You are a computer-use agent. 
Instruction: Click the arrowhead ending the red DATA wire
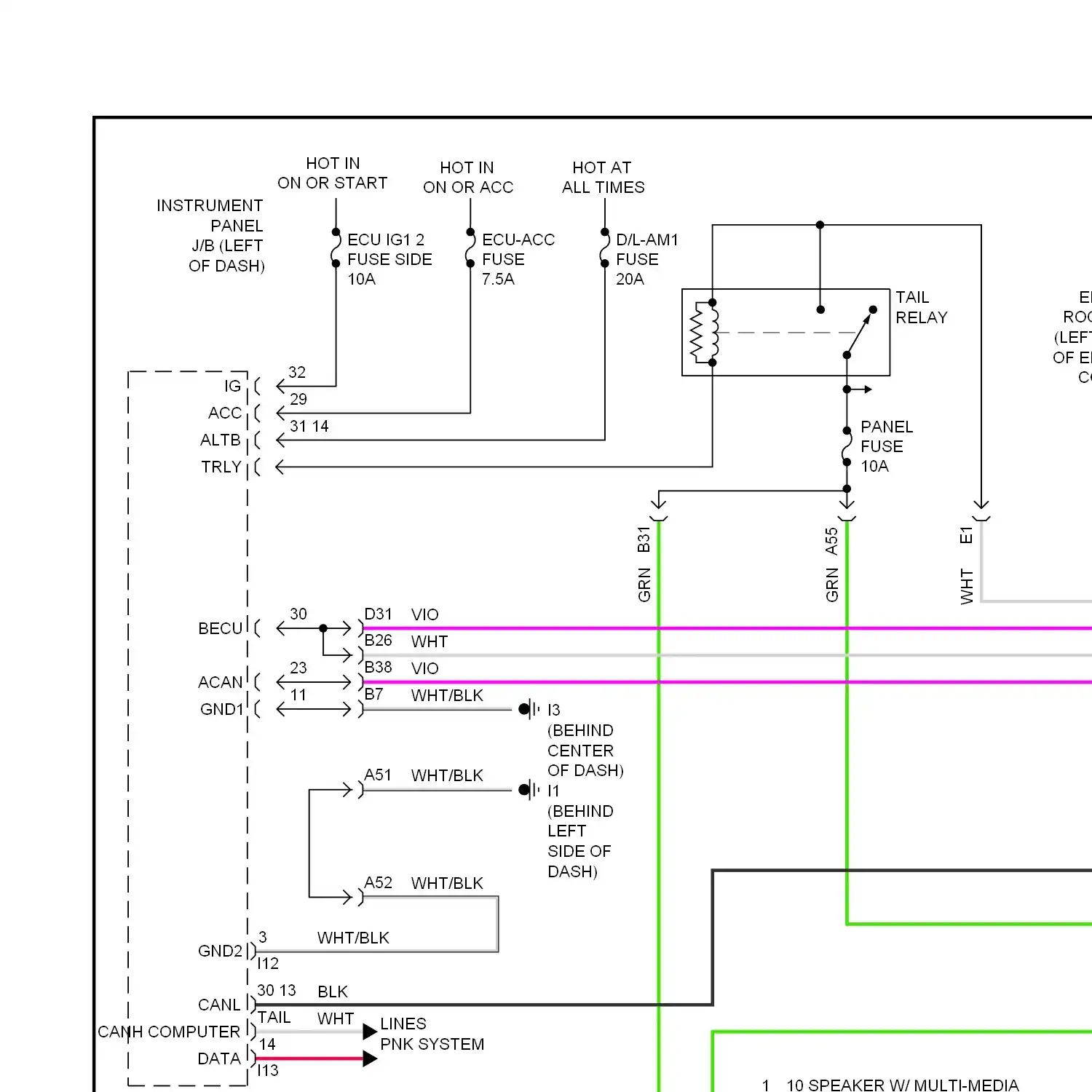[x=370, y=1059]
